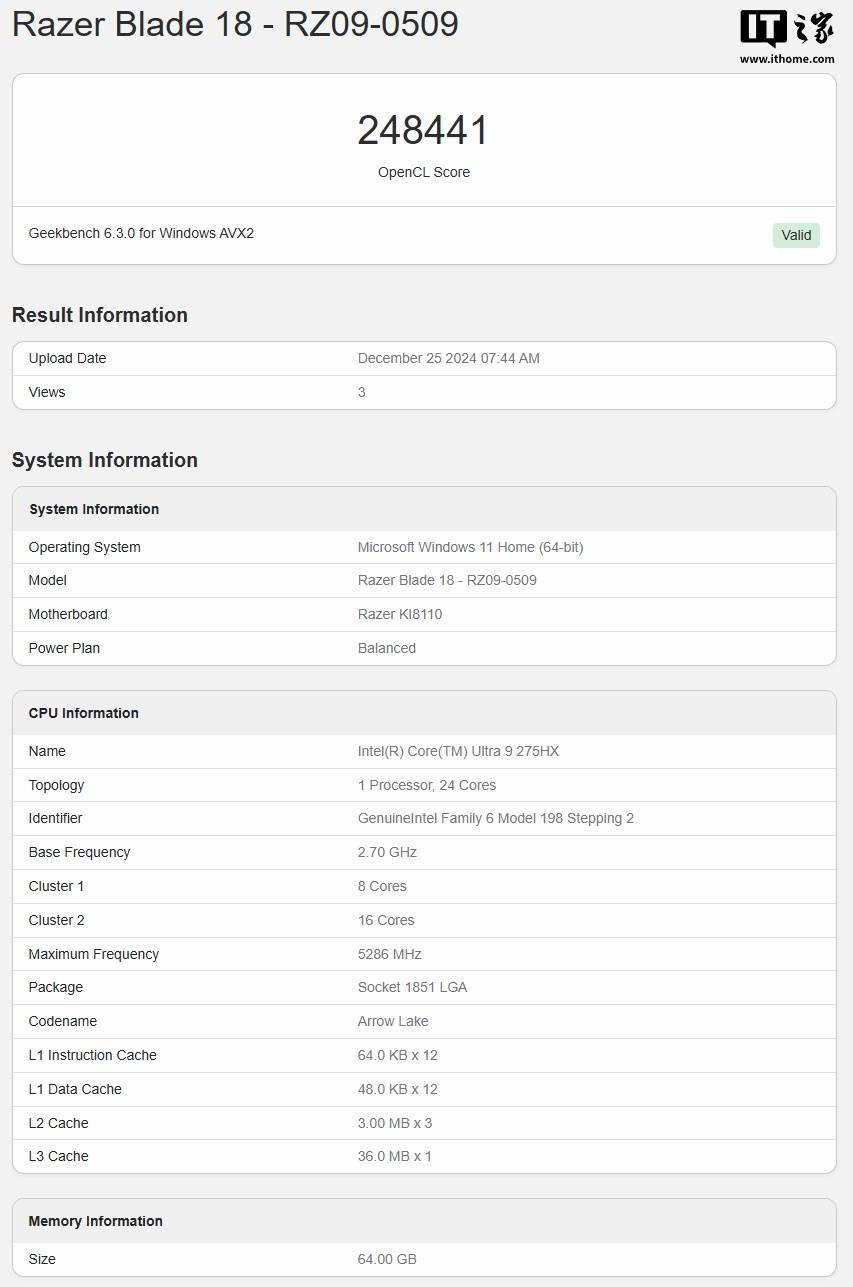The width and height of the screenshot is (853, 1287).
Task: Click the memory "Size" row label
Action: pos(42,1259)
